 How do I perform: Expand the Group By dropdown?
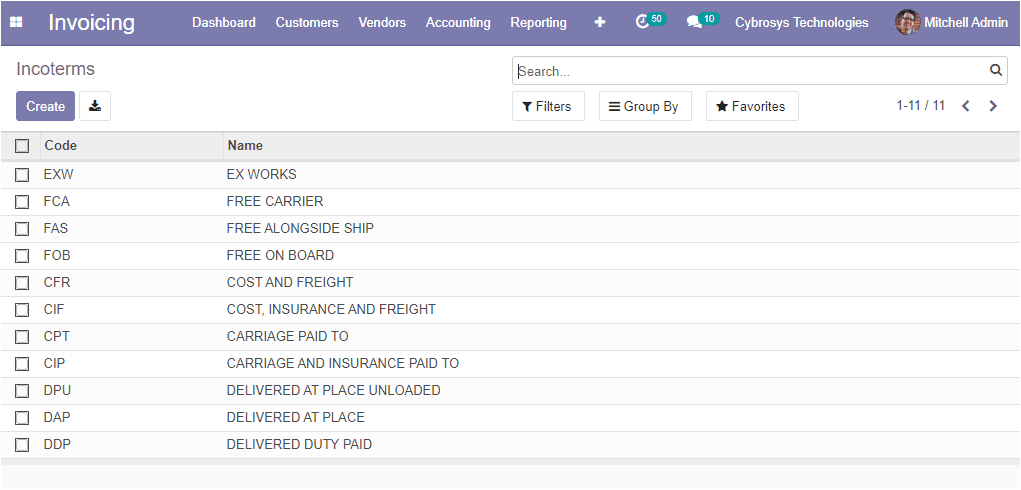coord(645,106)
